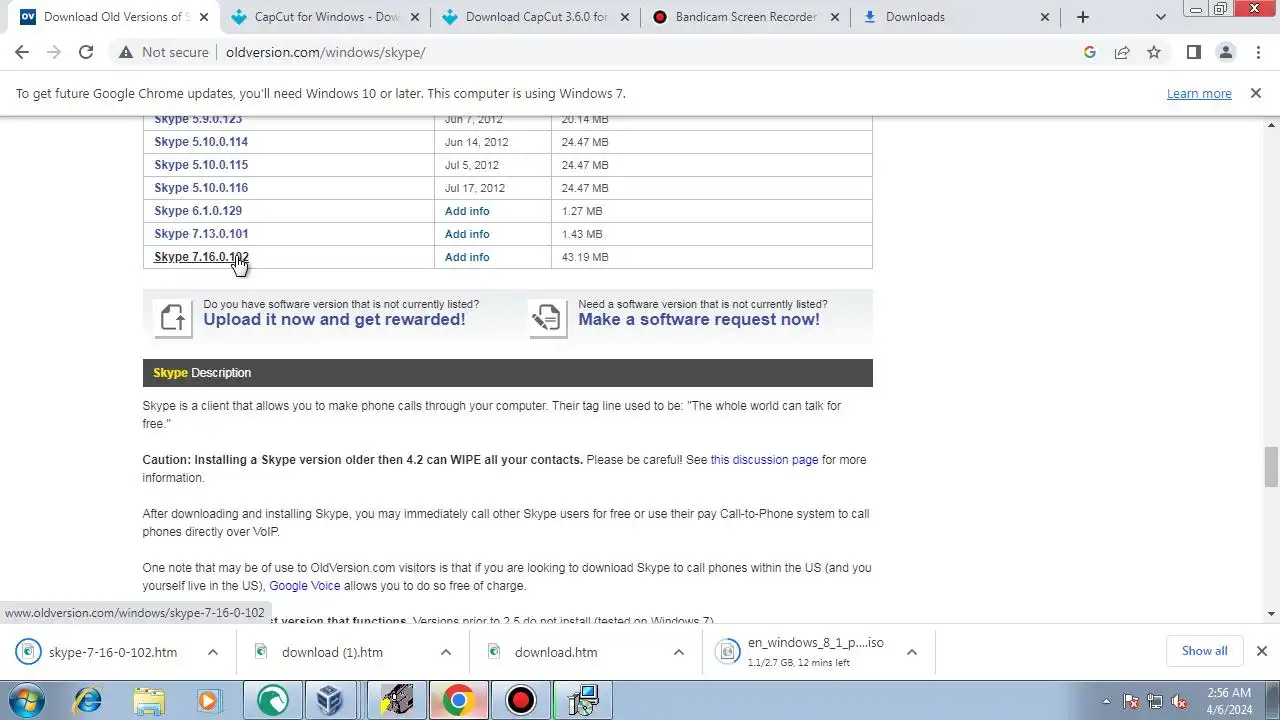1280x720 pixels.
Task: Close the Downloads tab
Action: 1045,17
